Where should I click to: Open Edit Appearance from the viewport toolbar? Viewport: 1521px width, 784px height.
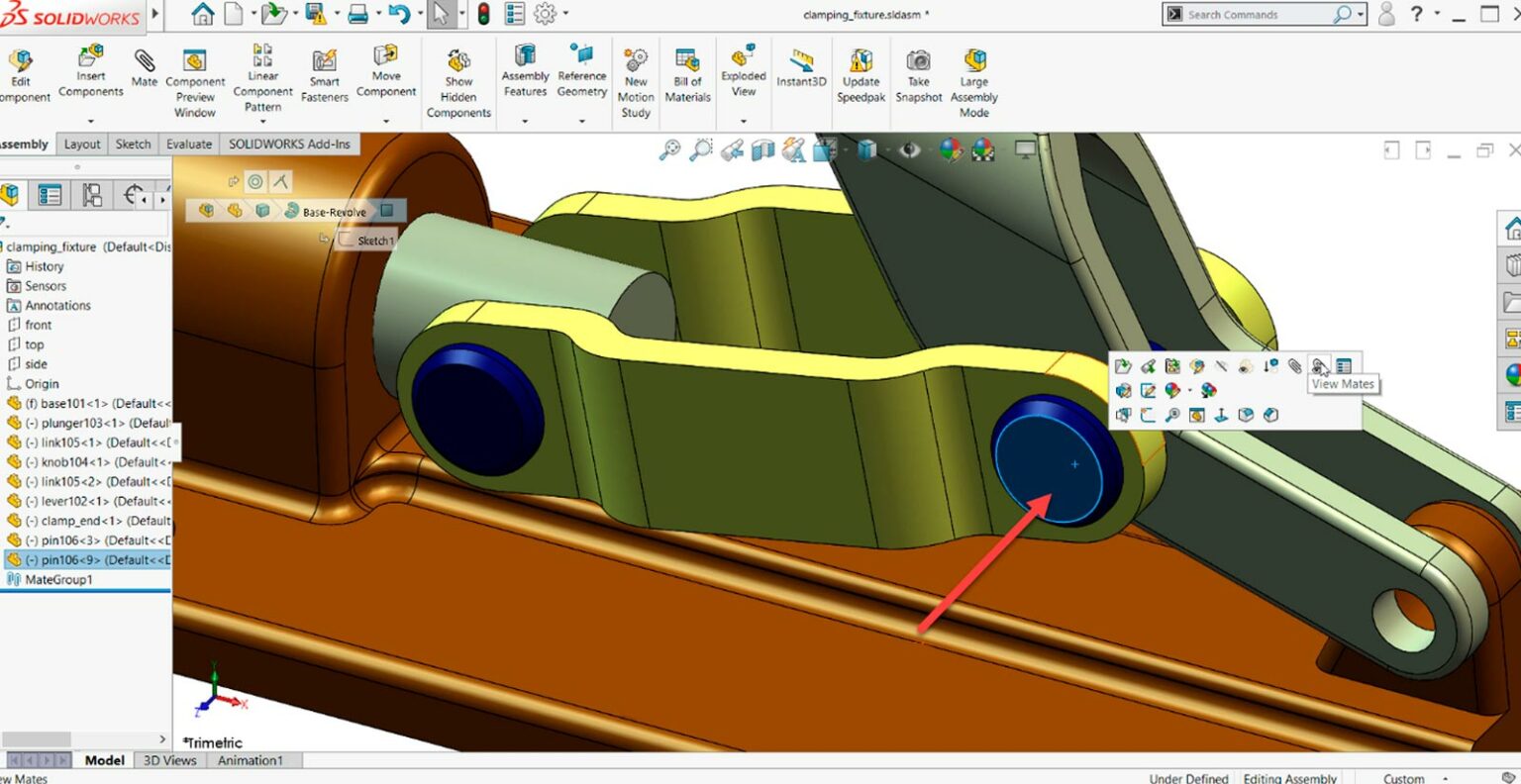pos(951,148)
